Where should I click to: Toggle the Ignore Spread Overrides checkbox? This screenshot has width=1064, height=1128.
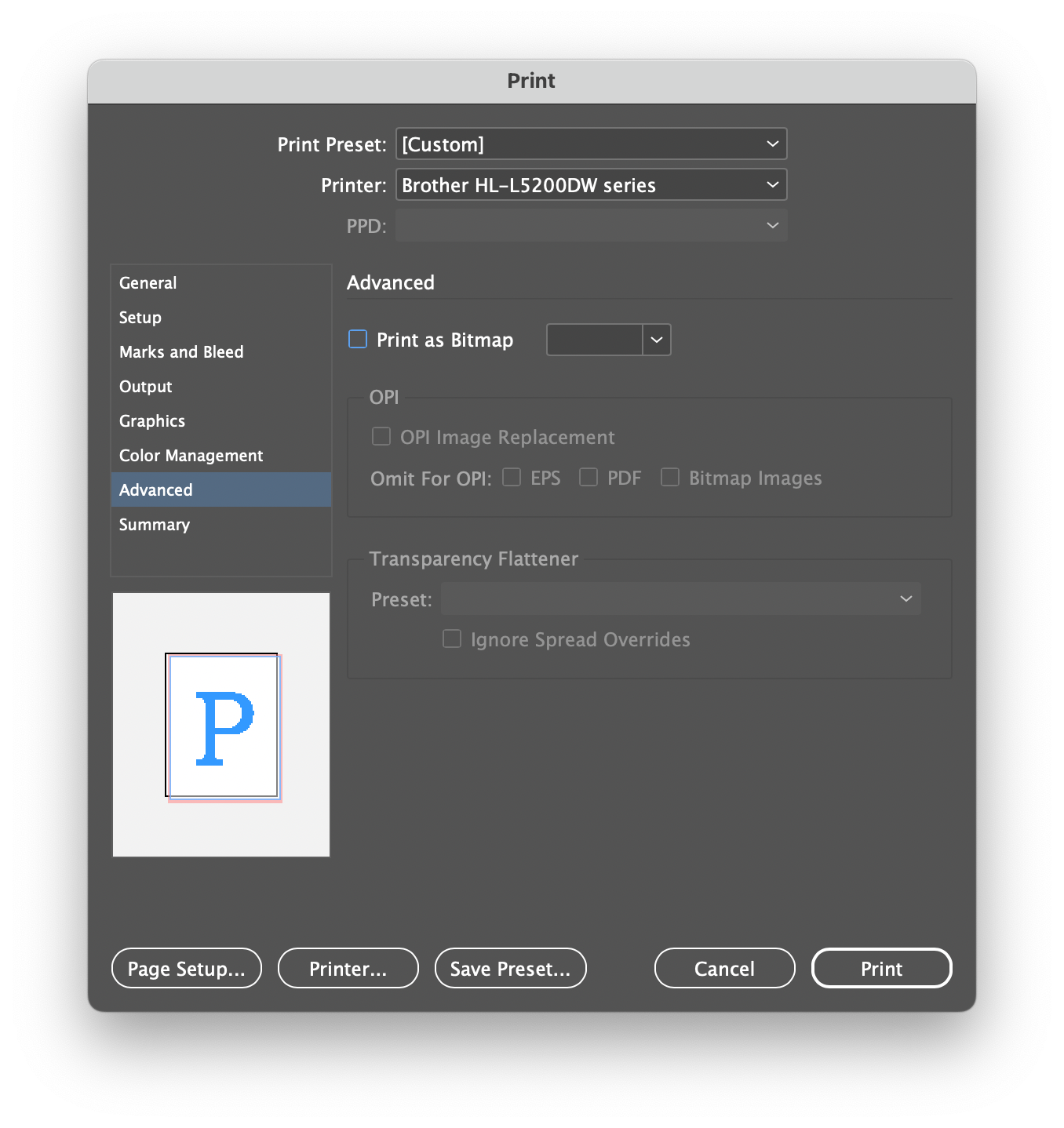(x=452, y=639)
